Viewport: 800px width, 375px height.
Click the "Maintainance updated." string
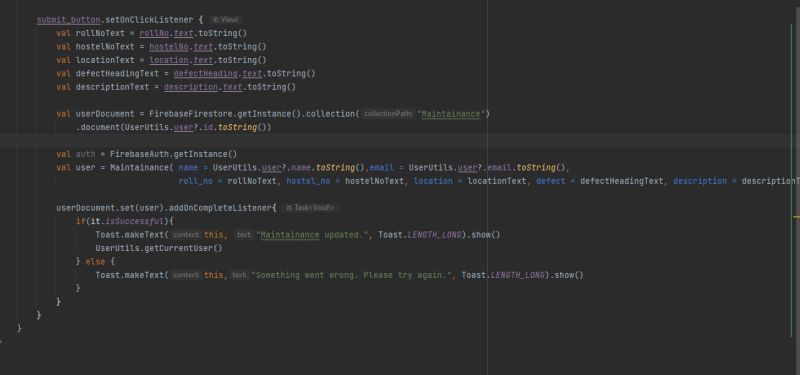313,235
